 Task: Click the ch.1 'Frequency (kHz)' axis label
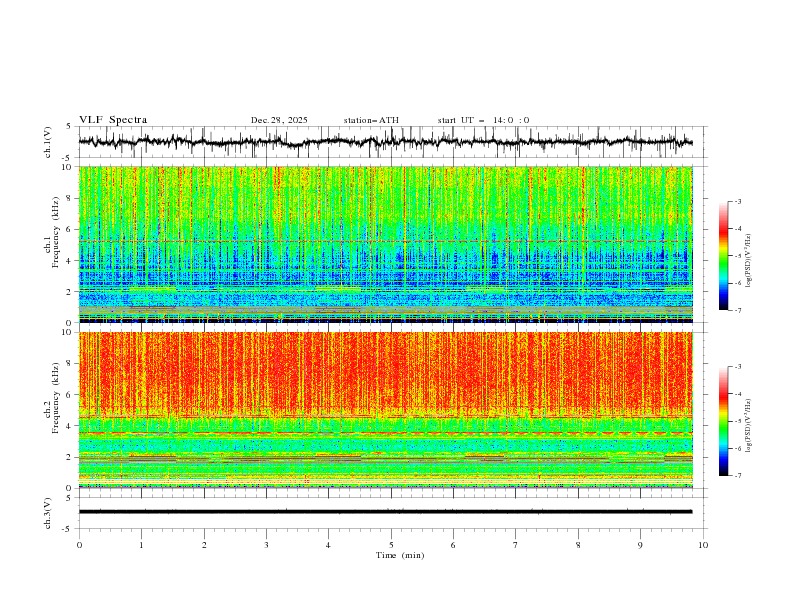tap(56, 230)
